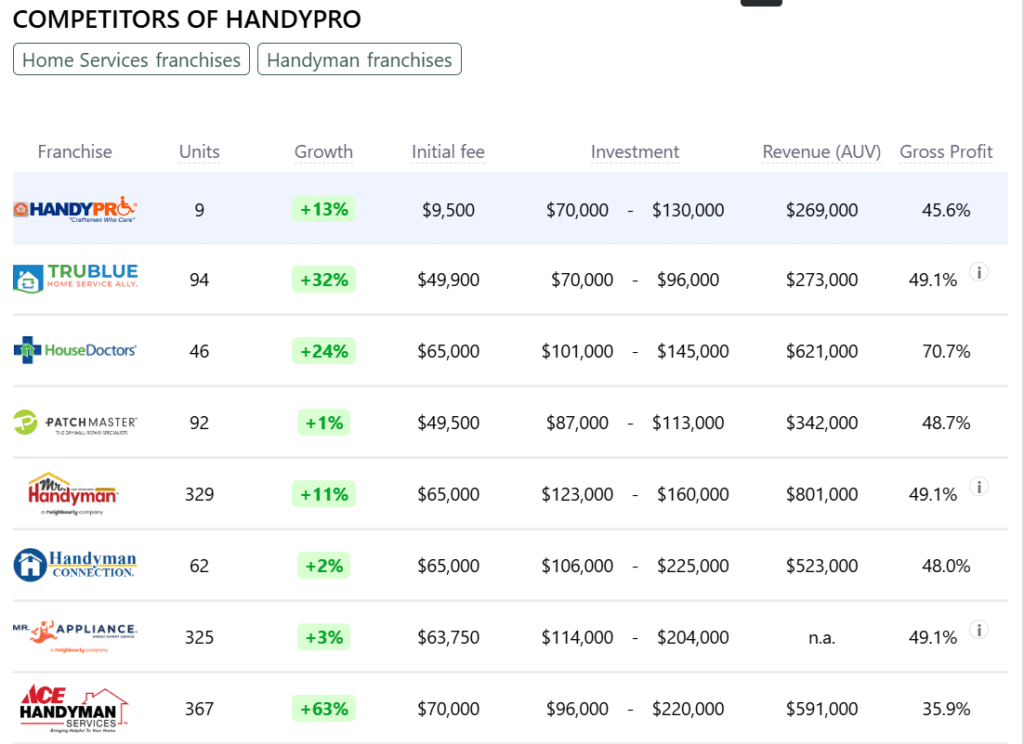Select the Mr. Appliance logo
The height and width of the screenshot is (744, 1024).
(x=75, y=636)
